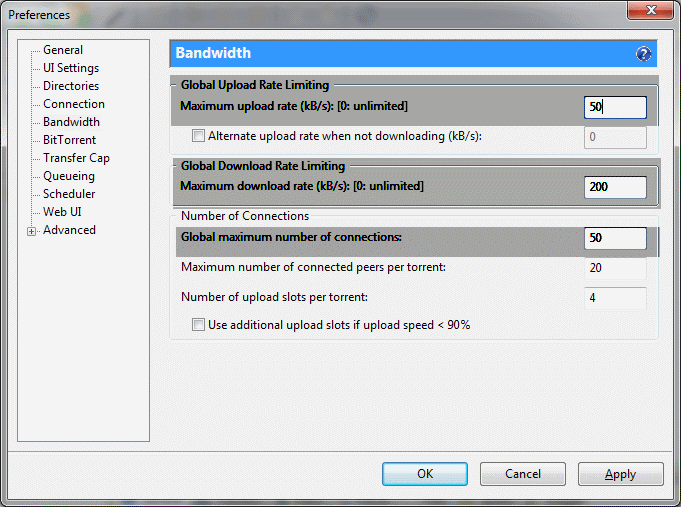This screenshot has height=507, width=681.
Task: Click the Bandwidth panel title header
Action: point(413,53)
